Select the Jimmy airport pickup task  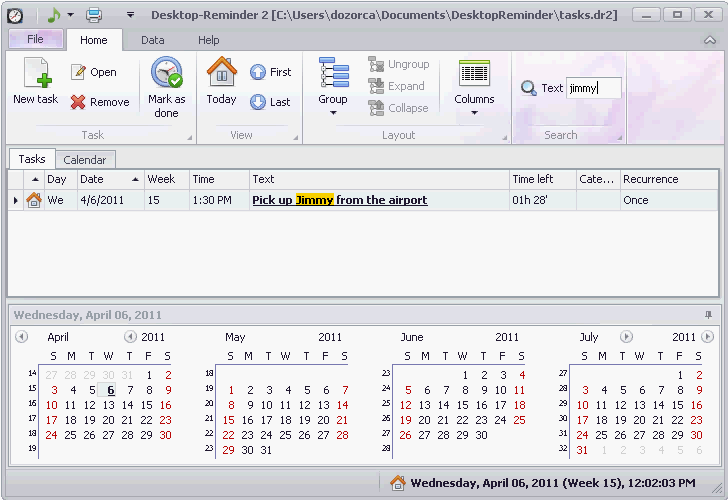pyautogui.click(x=339, y=200)
